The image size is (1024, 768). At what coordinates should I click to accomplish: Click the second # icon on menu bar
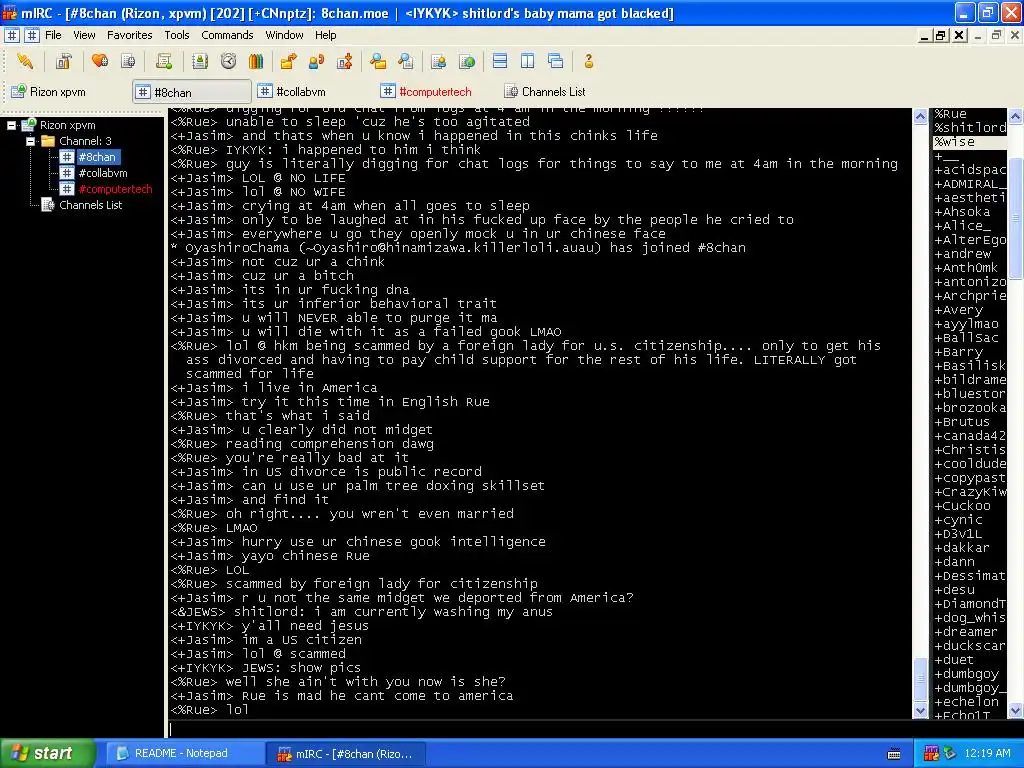[x=32, y=35]
